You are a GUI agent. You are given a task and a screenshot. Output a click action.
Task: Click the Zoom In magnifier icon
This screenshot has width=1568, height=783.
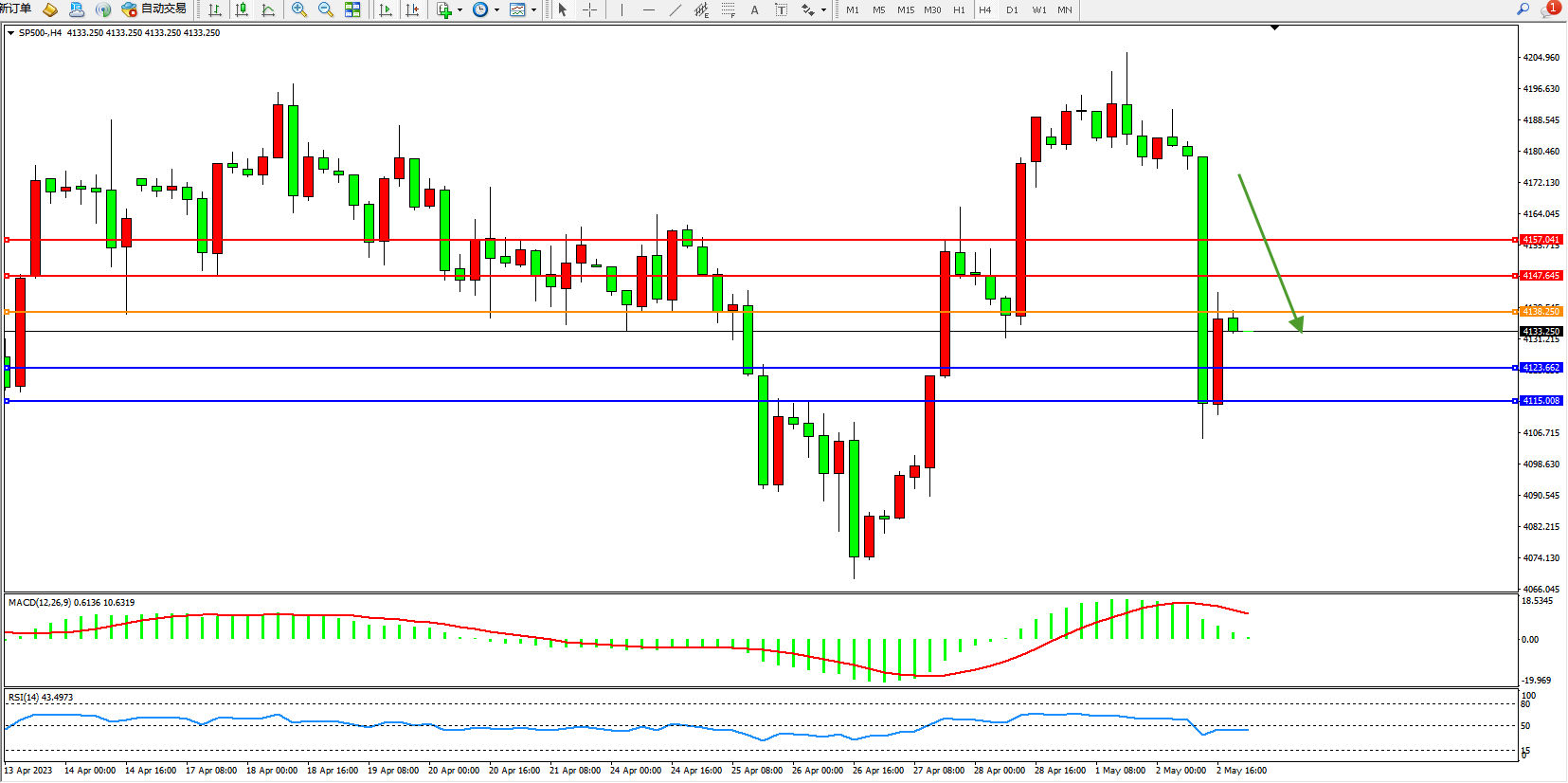(299, 9)
